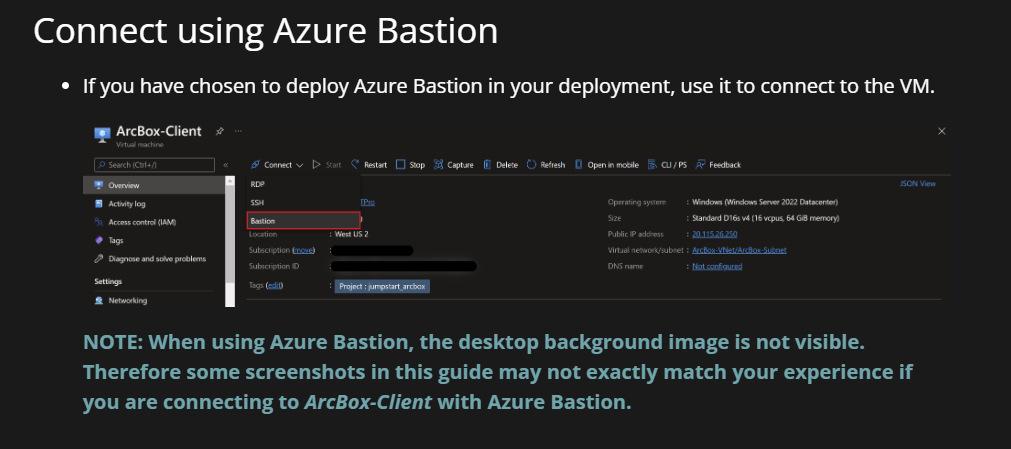Open the ellipsis more-options menu beside ArcBox-Client
Image resolution: width=1011 pixels, height=449 pixels.
click(239, 131)
